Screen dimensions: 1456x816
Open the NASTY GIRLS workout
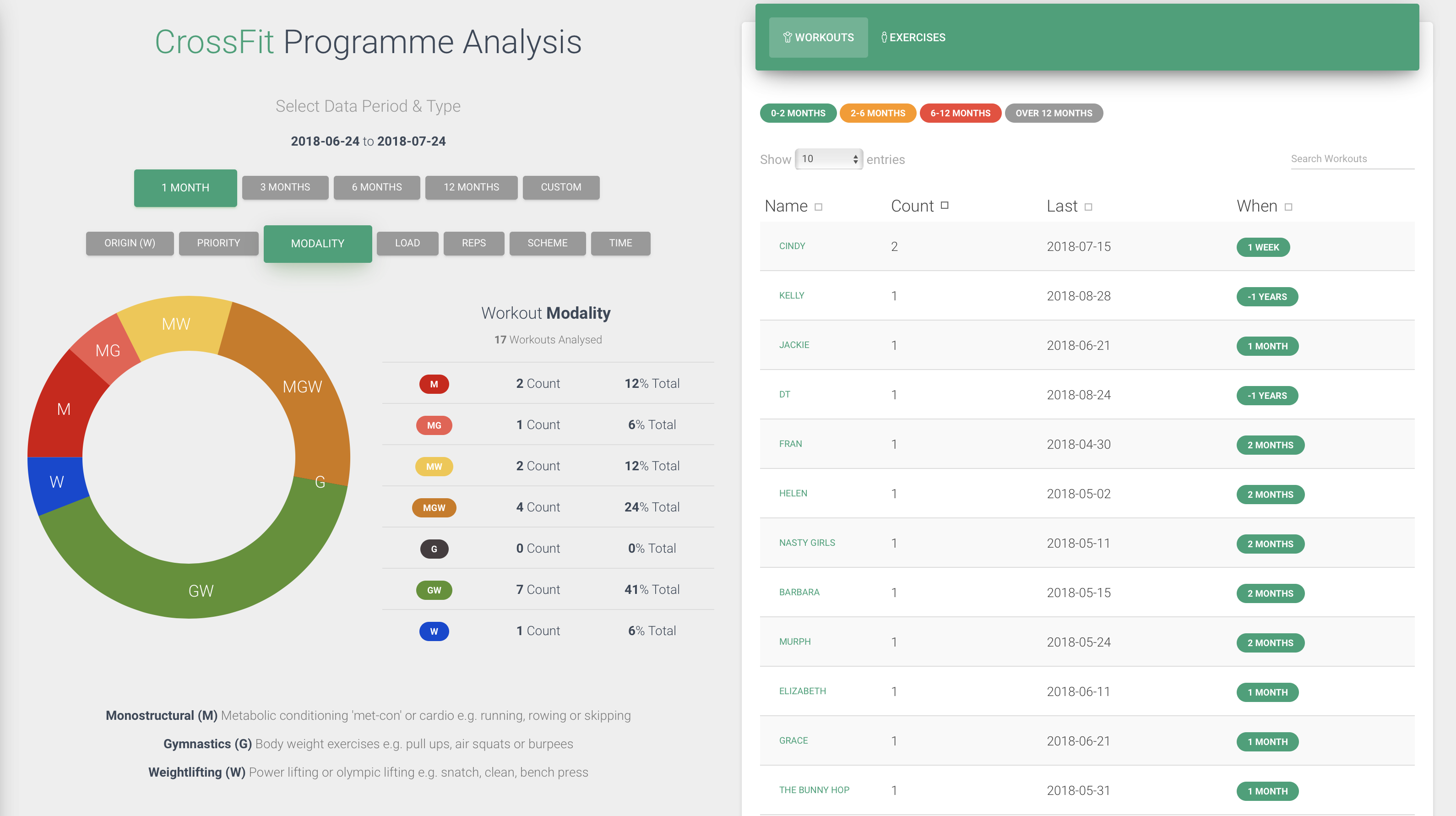[x=807, y=543]
